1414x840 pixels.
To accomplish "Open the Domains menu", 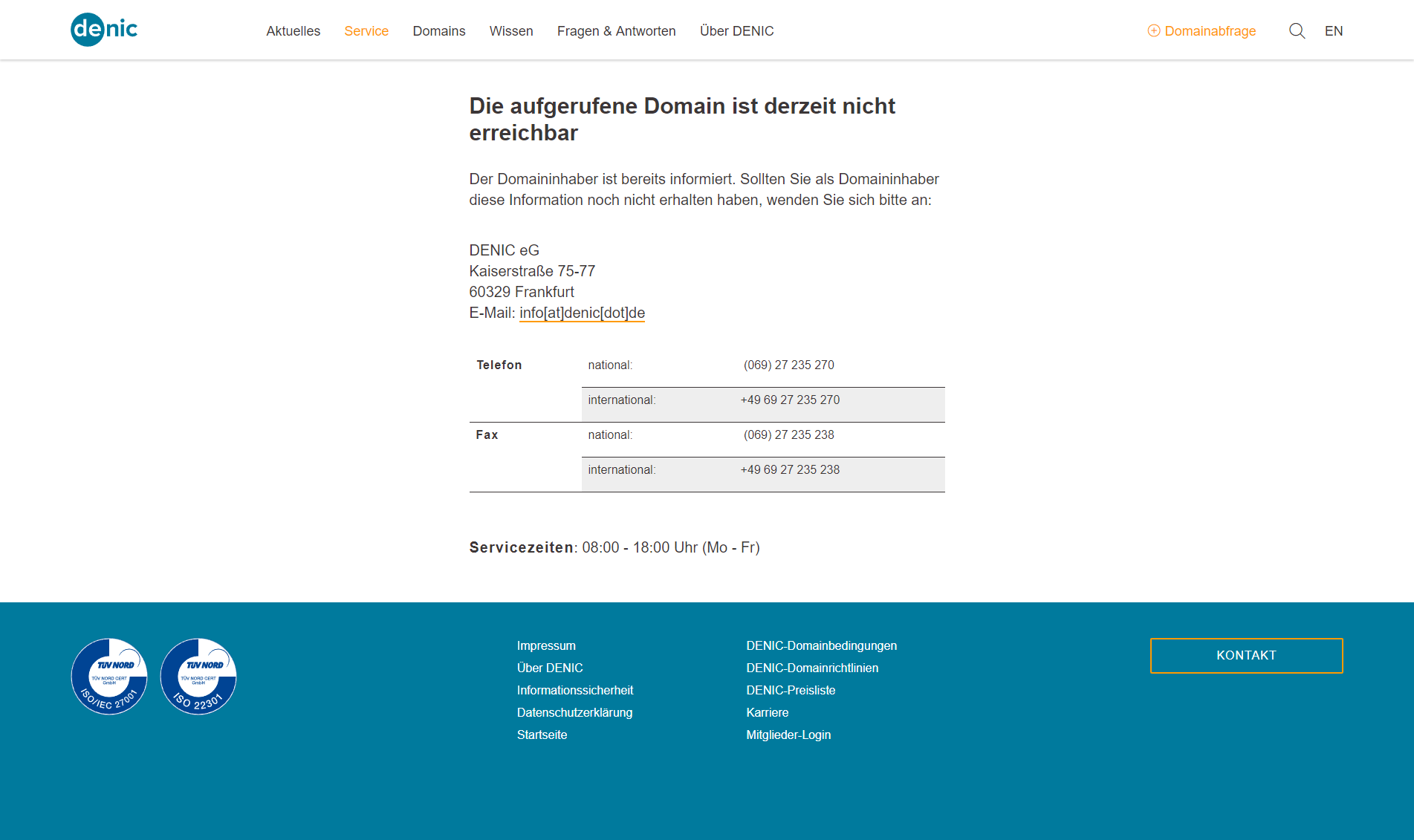I will tap(439, 30).
